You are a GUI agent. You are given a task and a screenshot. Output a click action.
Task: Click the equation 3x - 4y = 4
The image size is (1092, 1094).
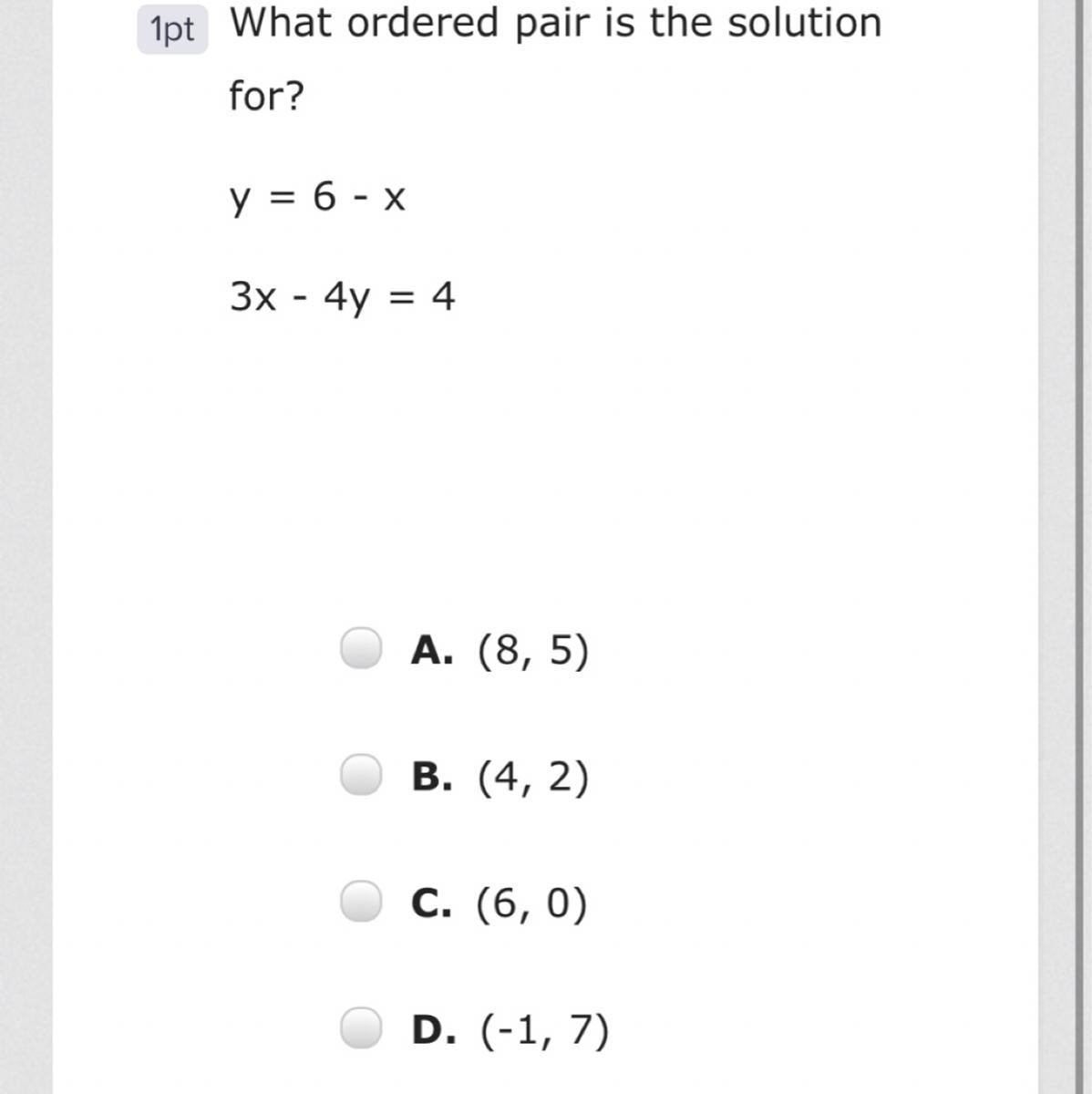pos(342,297)
